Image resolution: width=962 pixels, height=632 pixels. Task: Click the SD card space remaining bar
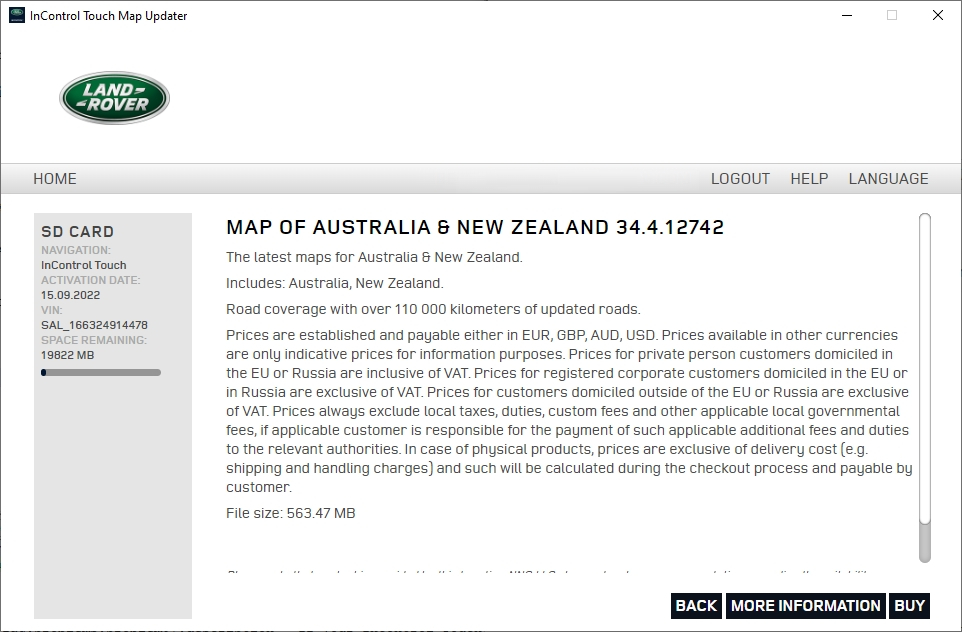pyautogui.click(x=101, y=372)
